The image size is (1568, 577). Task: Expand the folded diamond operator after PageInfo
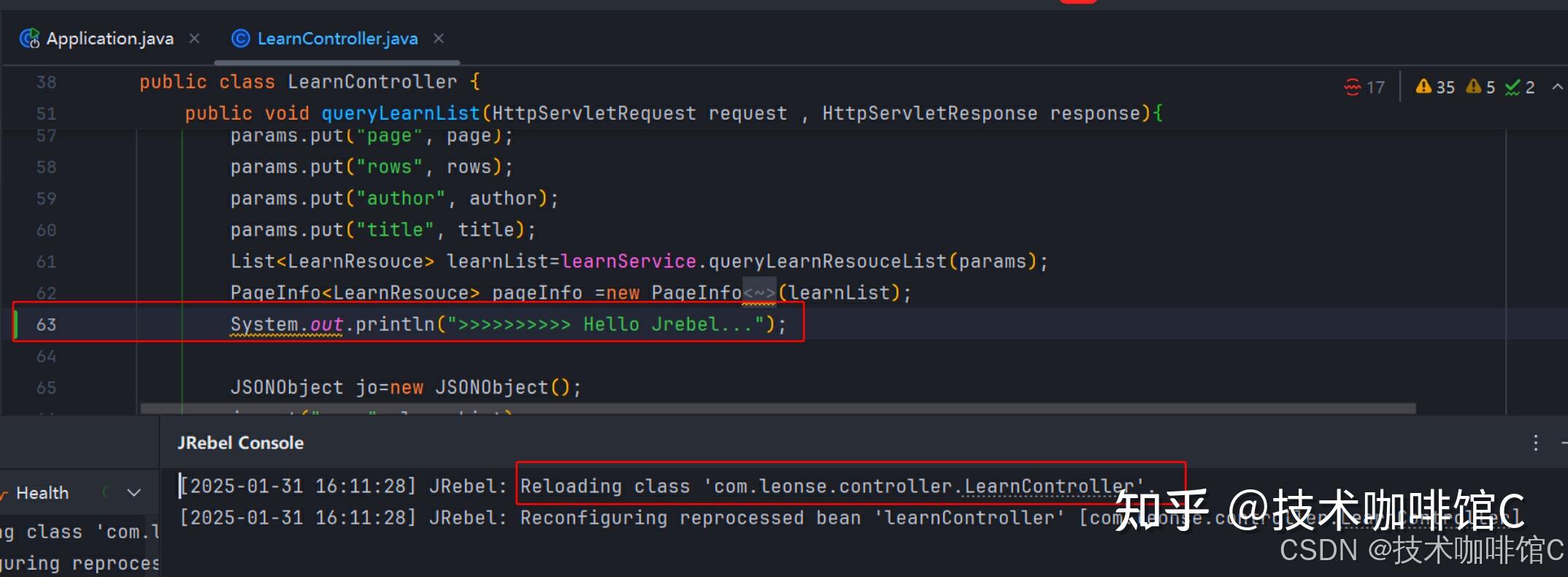[x=760, y=293]
